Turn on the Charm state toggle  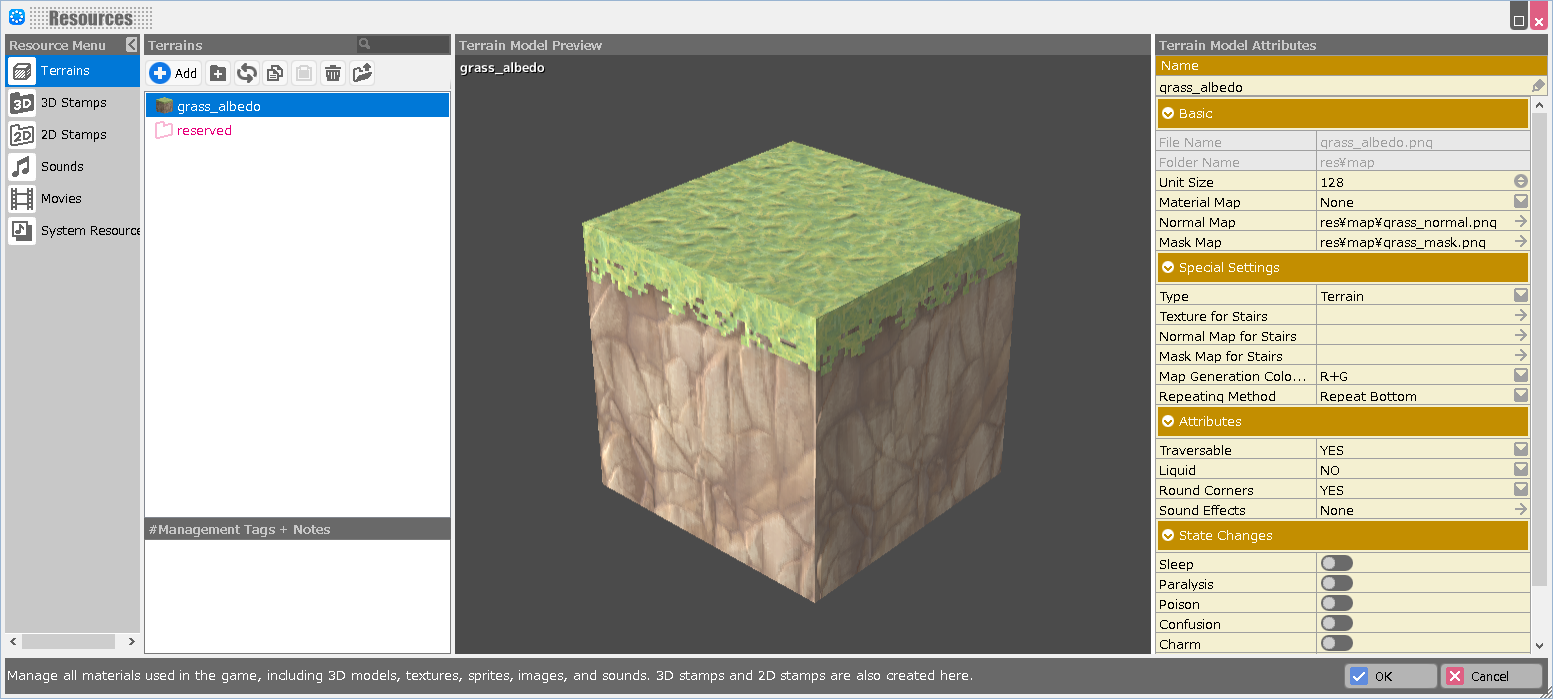(x=1336, y=644)
